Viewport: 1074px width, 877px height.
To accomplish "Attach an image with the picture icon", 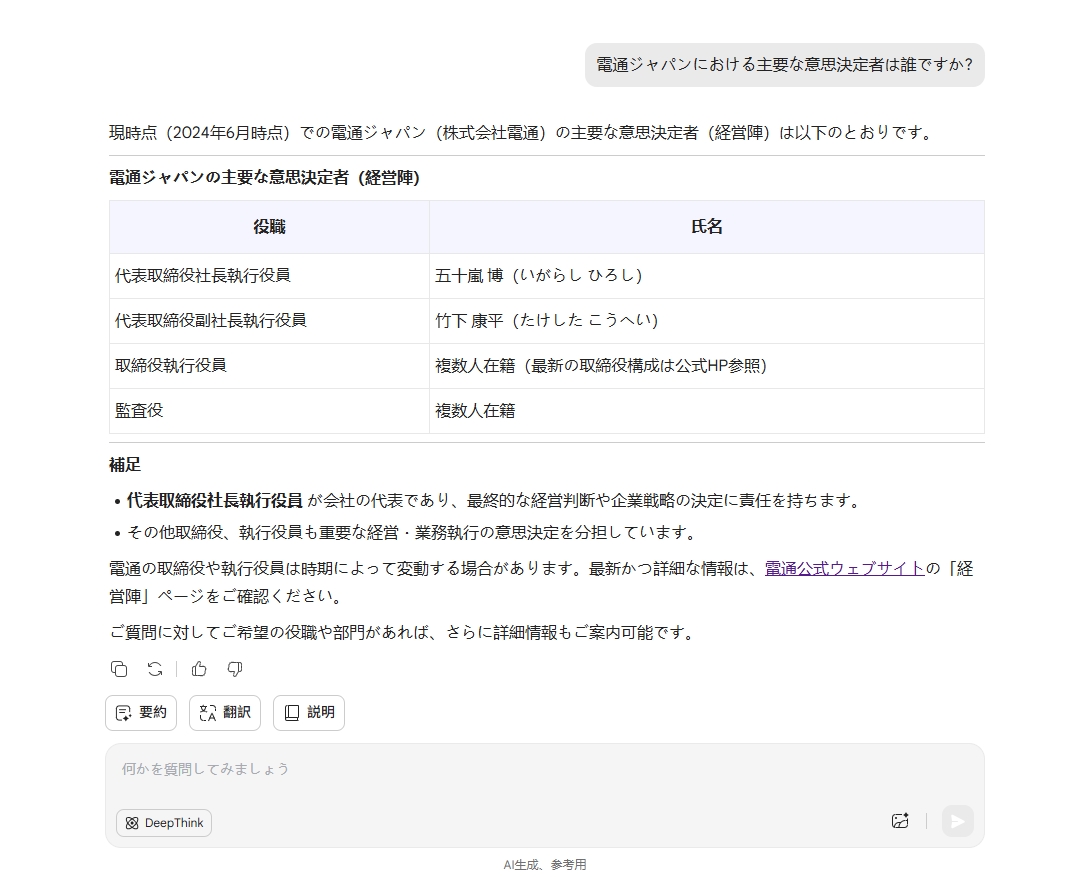I will pyautogui.click(x=900, y=821).
